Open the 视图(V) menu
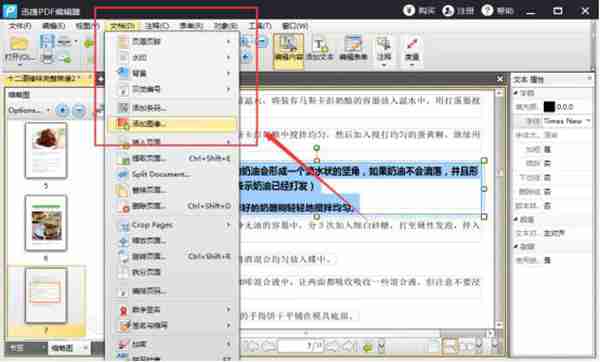This screenshot has width=600, height=362. coord(87,26)
